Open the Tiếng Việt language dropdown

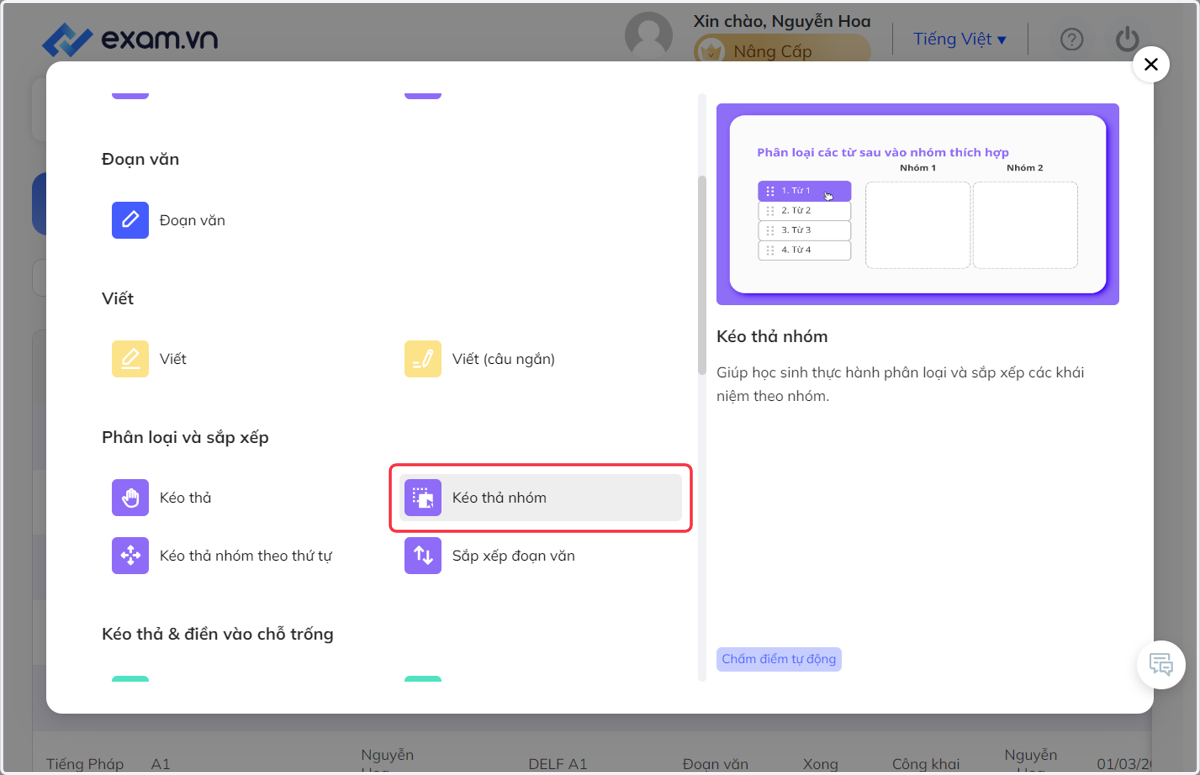(960, 39)
